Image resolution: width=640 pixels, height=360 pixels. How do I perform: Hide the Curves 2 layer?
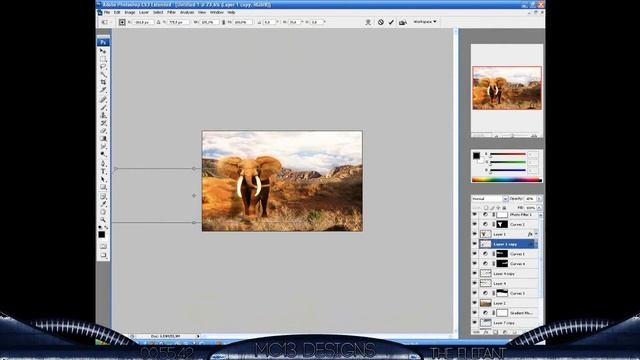point(475,224)
